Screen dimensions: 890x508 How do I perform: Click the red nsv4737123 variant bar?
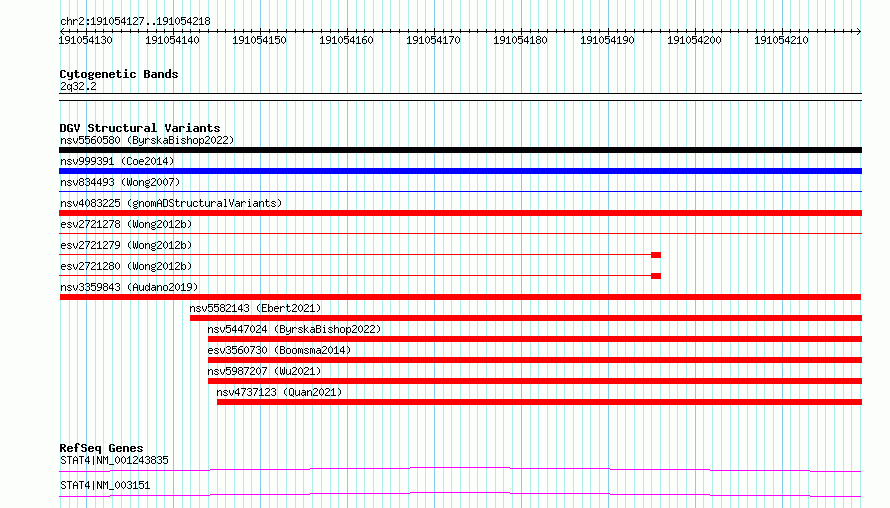point(539,402)
